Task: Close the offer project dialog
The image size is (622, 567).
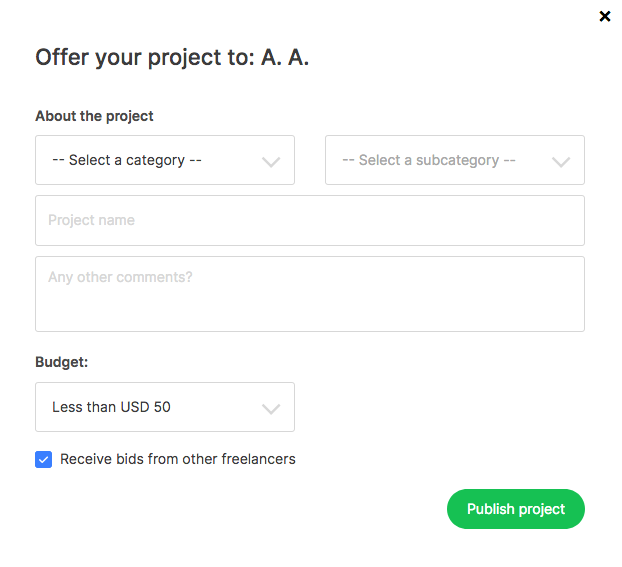Action: coord(605,16)
